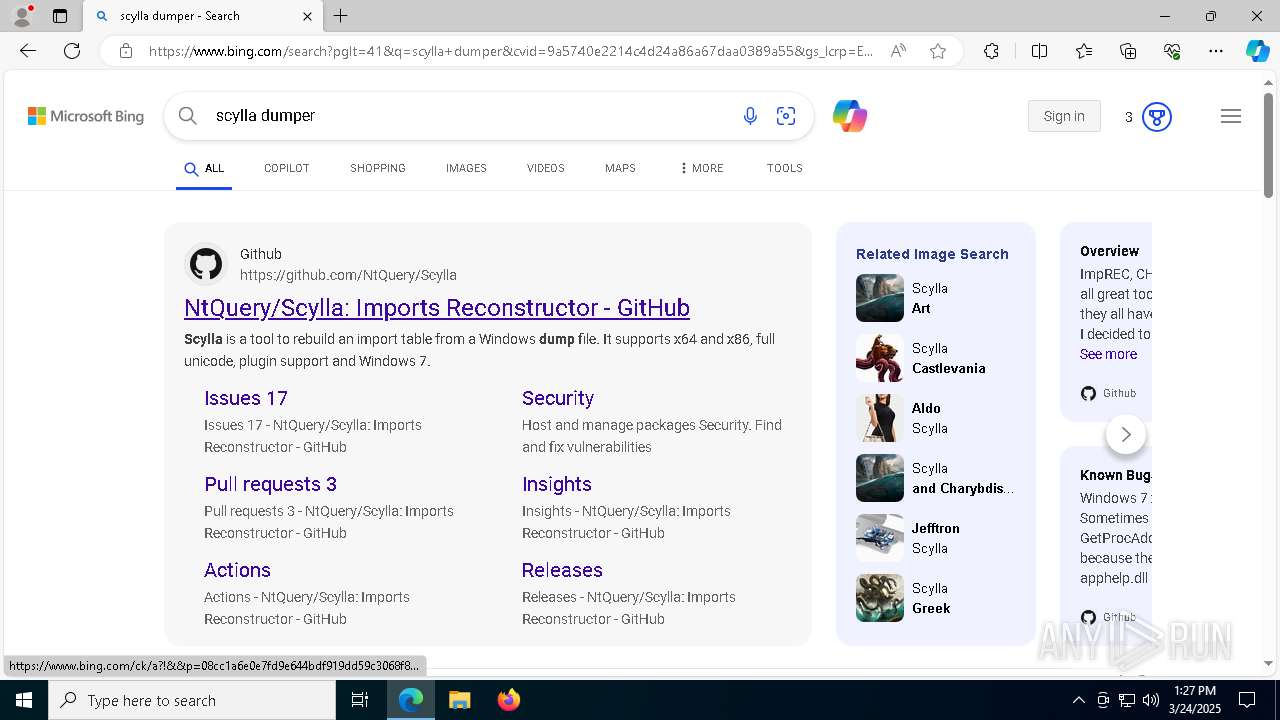Click the GitHub favicon of result
This screenshot has height=720, width=1280.
pos(206,264)
